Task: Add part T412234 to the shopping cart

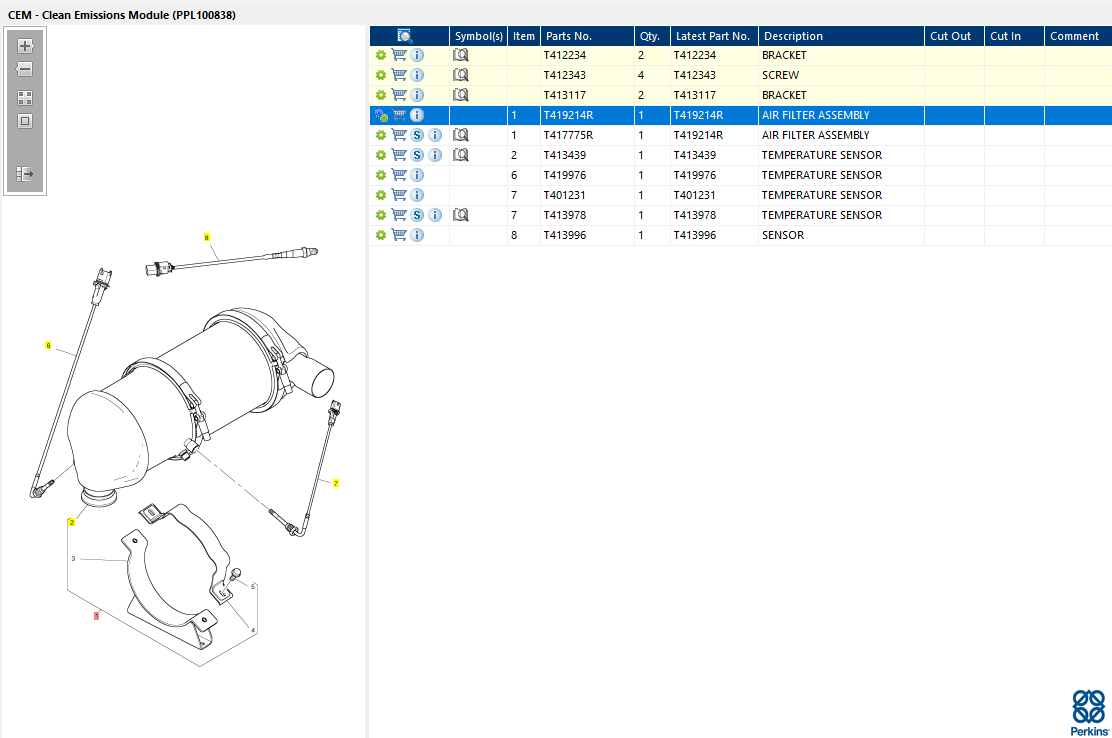Action: [399, 55]
